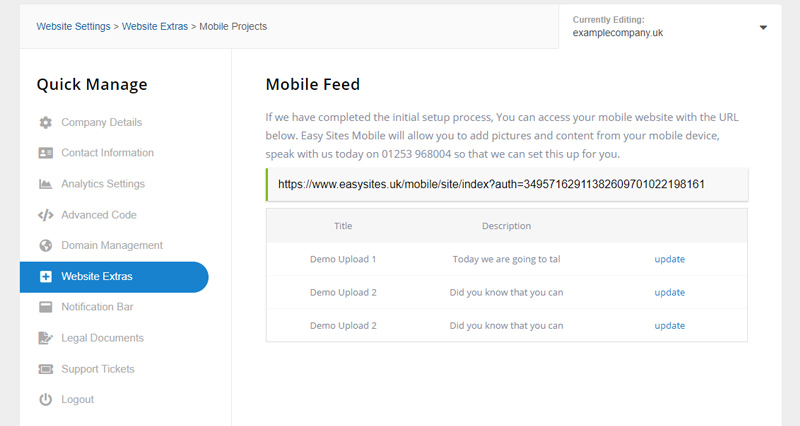This screenshot has height=426, width=800.
Task: Click the Advanced Code brackets icon
Action: (45, 215)
